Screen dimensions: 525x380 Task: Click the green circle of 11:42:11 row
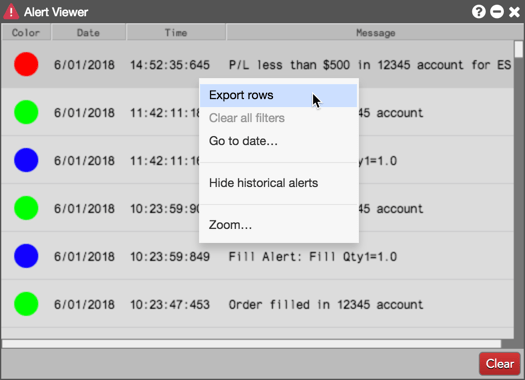click(x=26, y=112)
